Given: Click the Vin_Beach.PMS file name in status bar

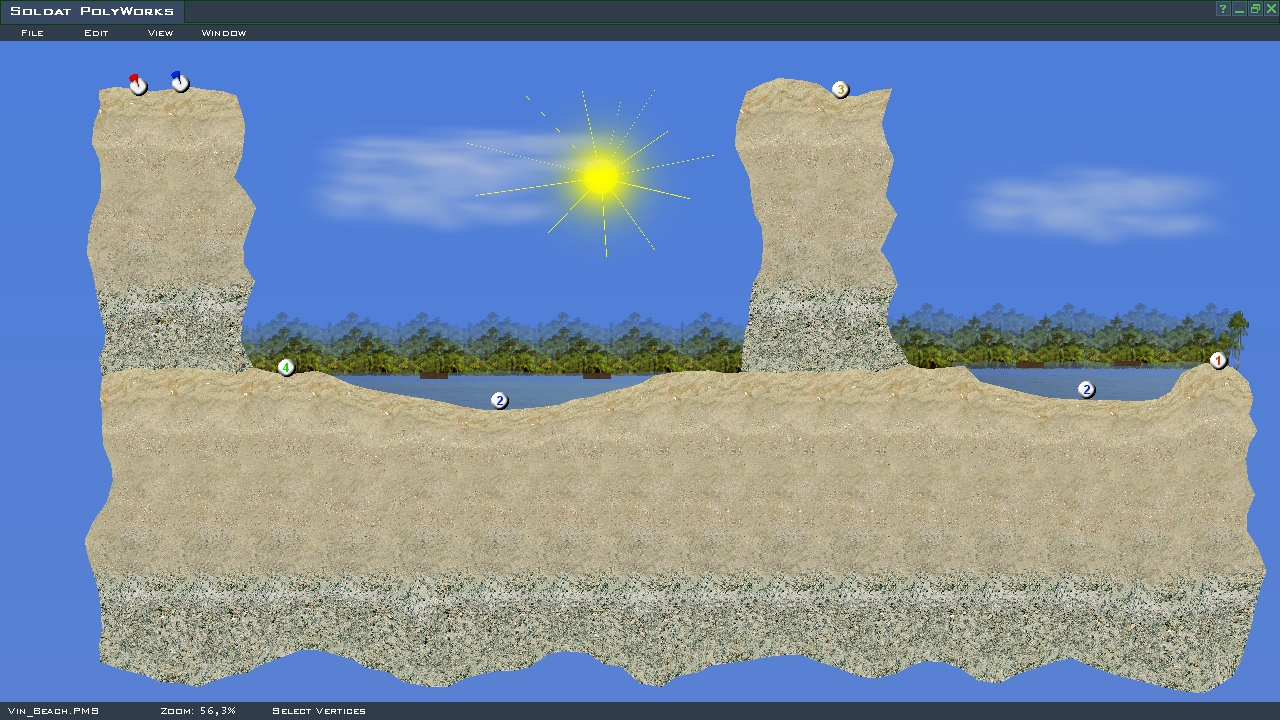Looking at the screenshot, I should 53,711.
